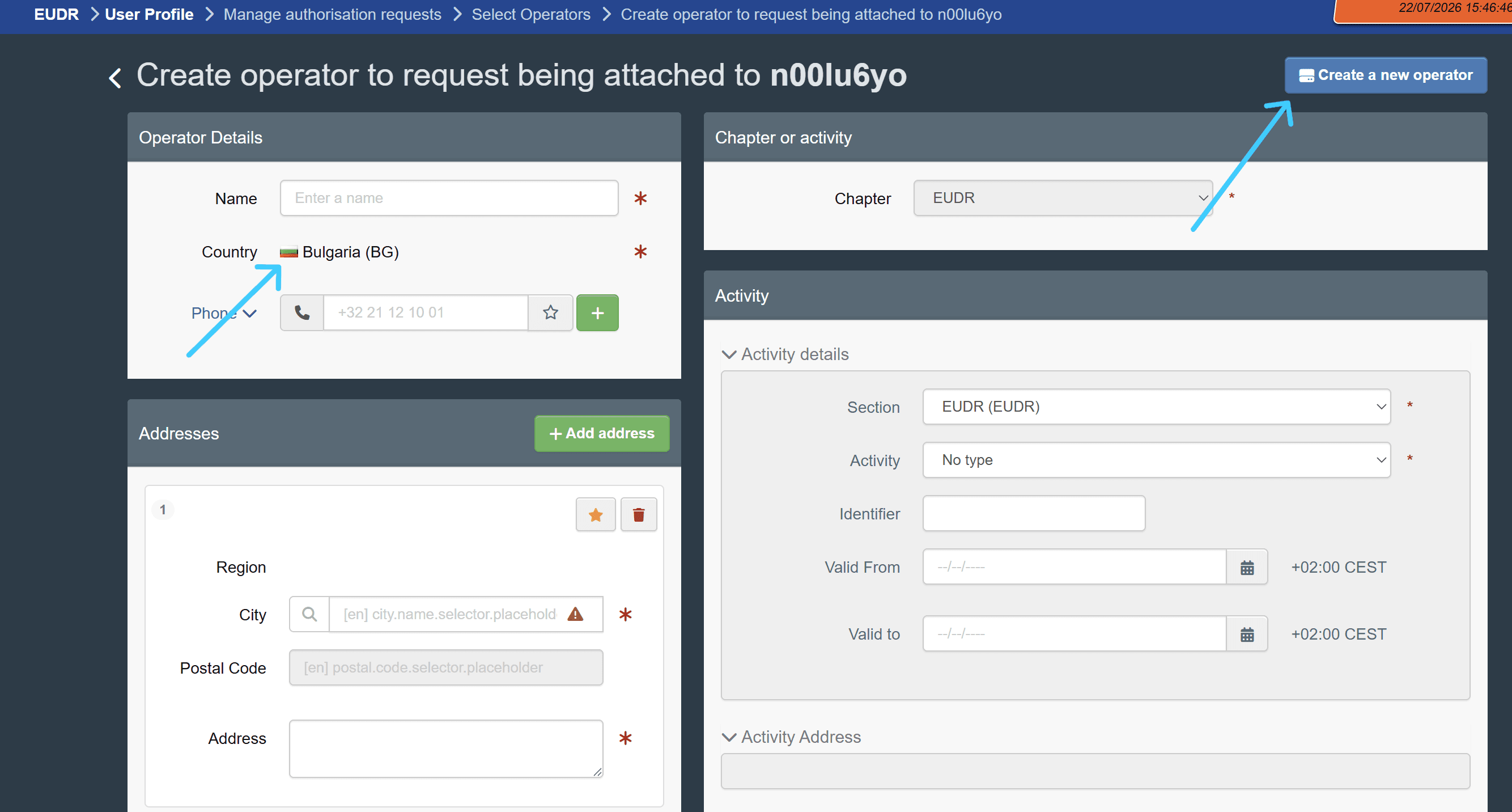Open the Valid to calendar picker
1512x812 pixels.
(x=1247, y=634)
